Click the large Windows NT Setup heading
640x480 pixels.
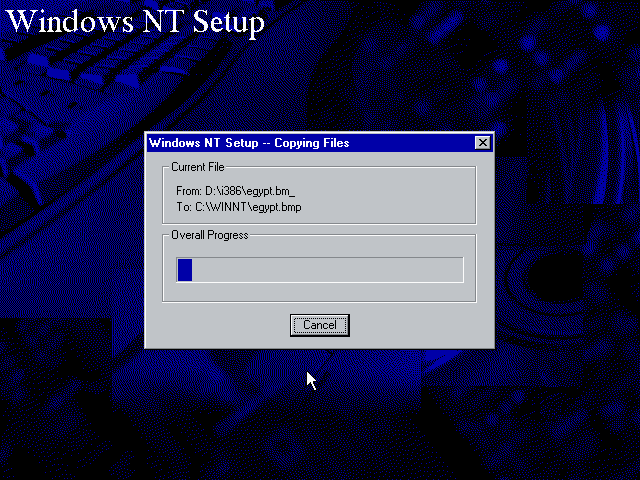tap(135, 22)
